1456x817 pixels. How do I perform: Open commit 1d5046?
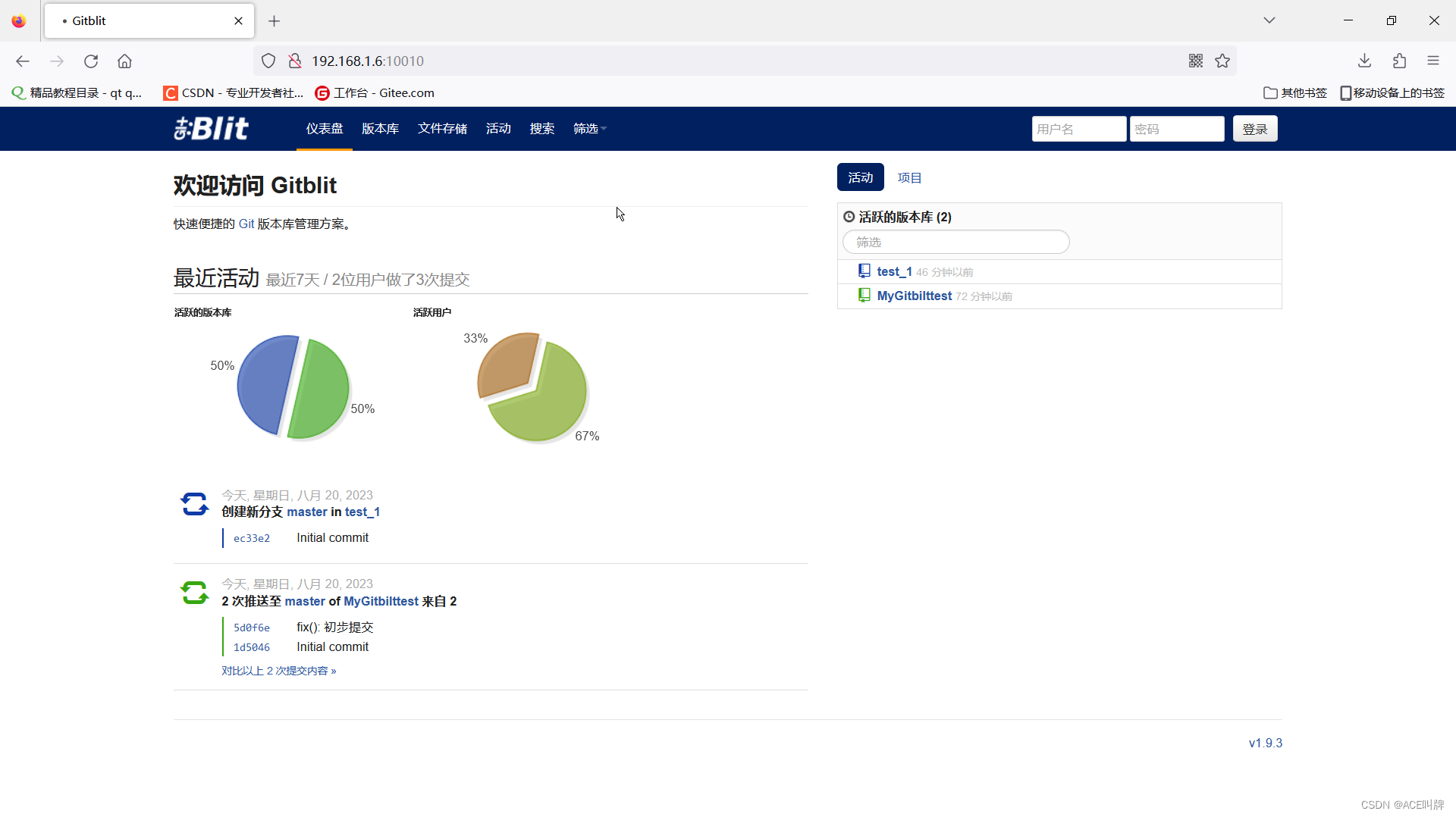(252, 647)
